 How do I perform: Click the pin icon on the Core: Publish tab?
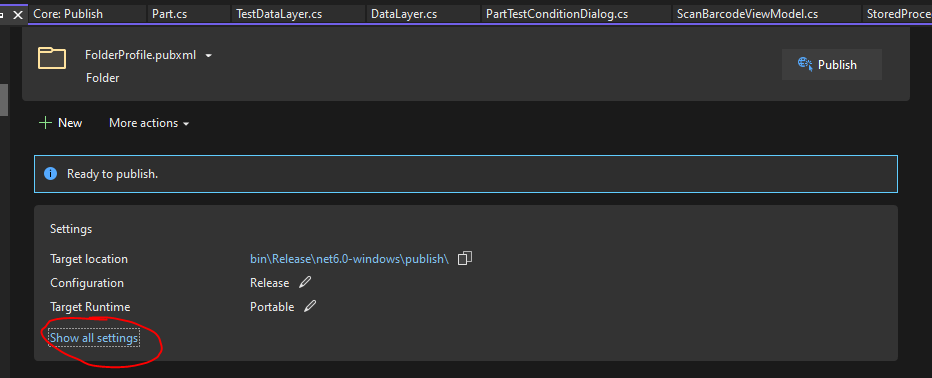click(4, 14)
